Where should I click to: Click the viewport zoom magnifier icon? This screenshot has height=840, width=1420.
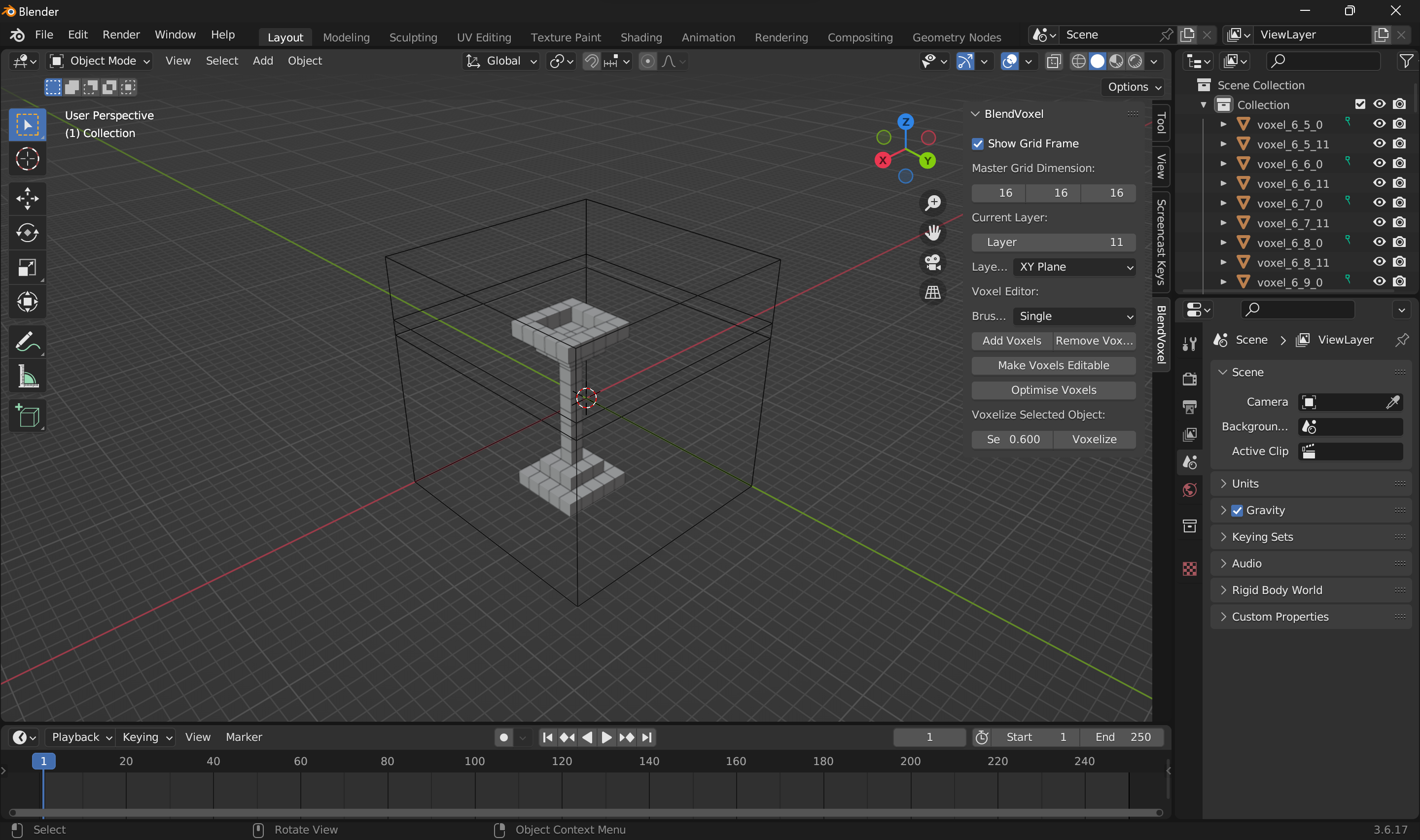[933, 203]
